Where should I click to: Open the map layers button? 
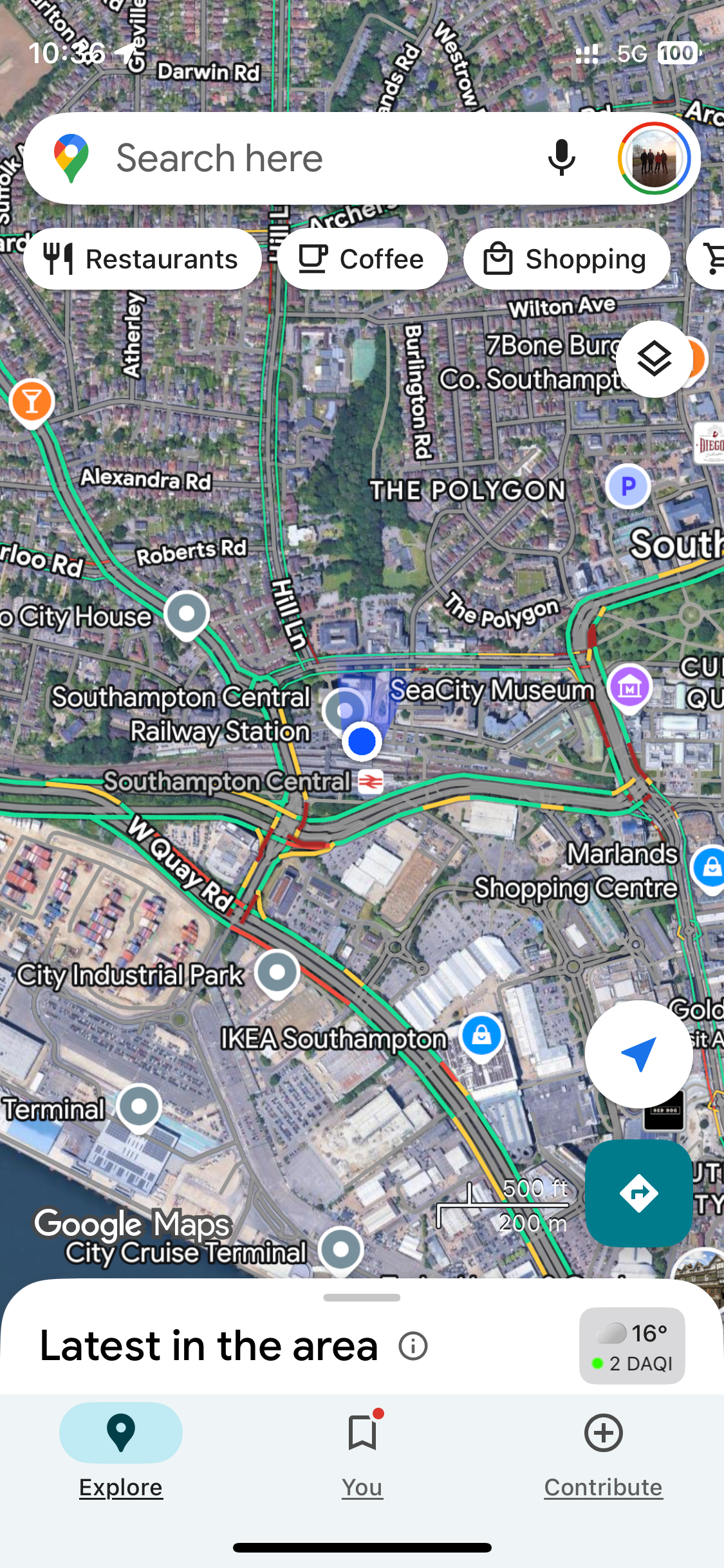click(x=654, y=359)
